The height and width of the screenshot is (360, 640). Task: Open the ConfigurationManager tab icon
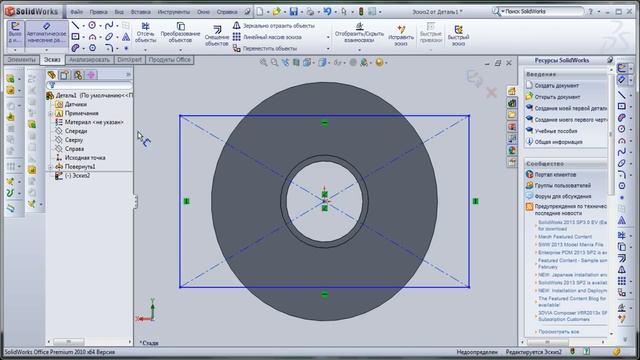78,75
